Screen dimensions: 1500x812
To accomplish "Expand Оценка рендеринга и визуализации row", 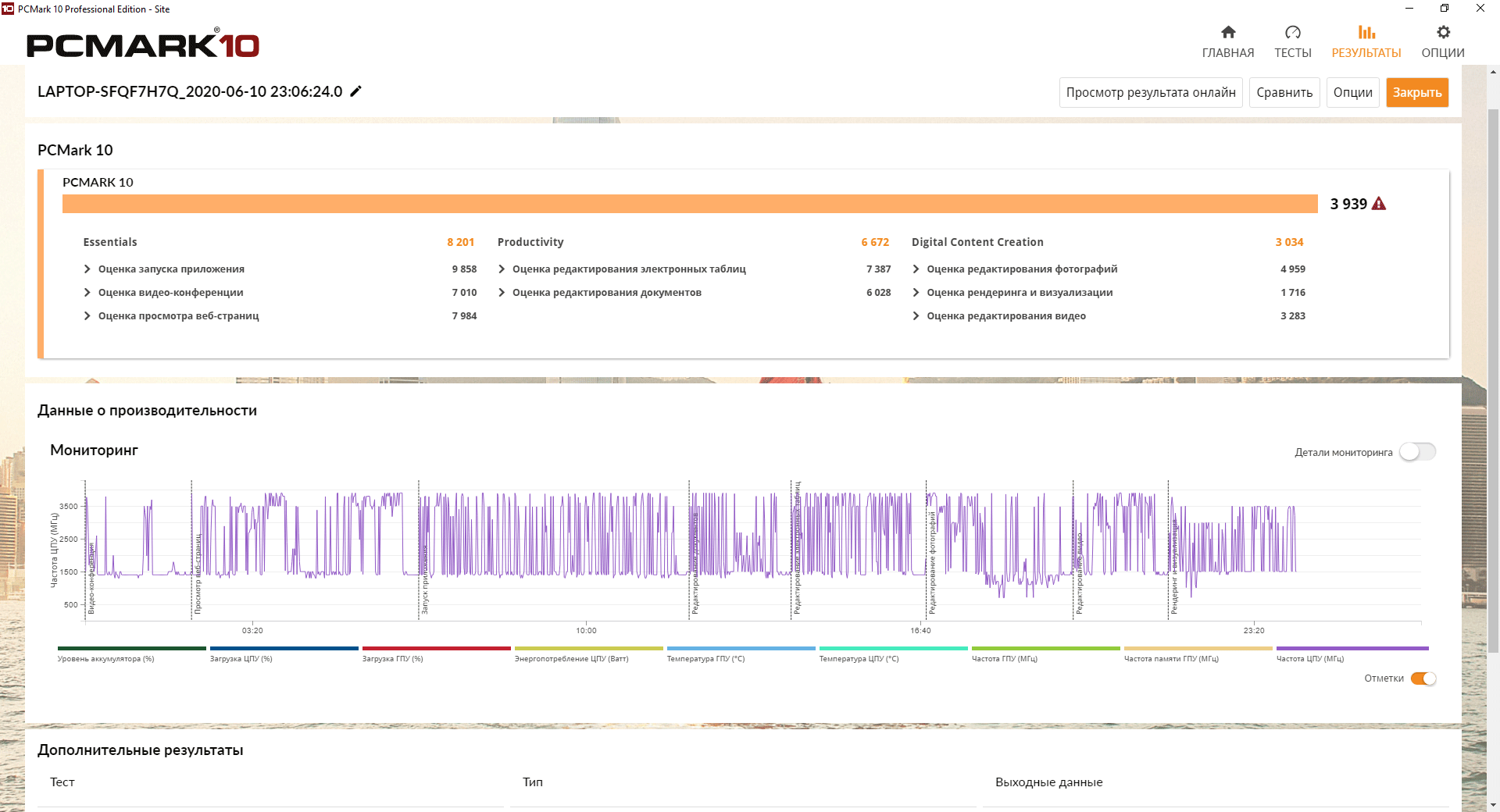I will [x=916, y=293].
